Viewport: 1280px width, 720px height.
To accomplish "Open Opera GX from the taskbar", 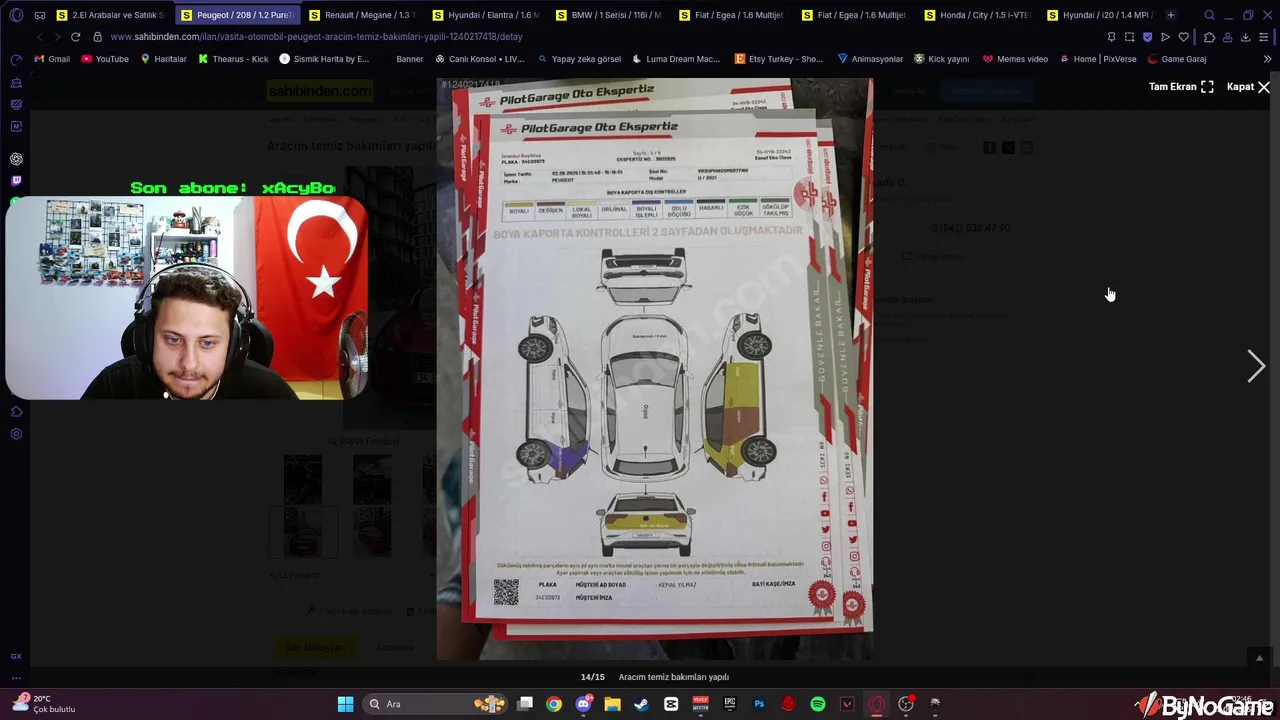I will point(877,704).
